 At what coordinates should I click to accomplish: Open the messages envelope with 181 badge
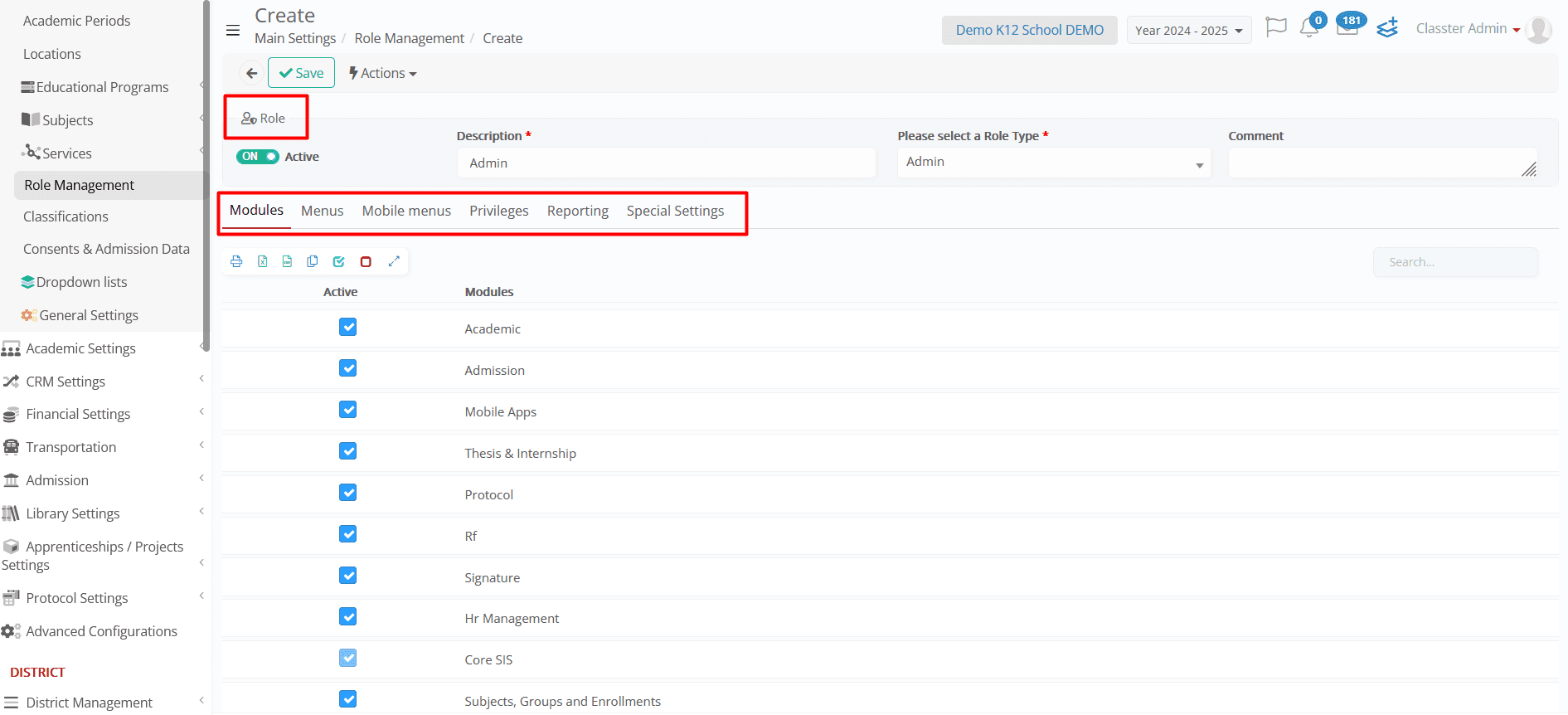tap(1347, 27)
